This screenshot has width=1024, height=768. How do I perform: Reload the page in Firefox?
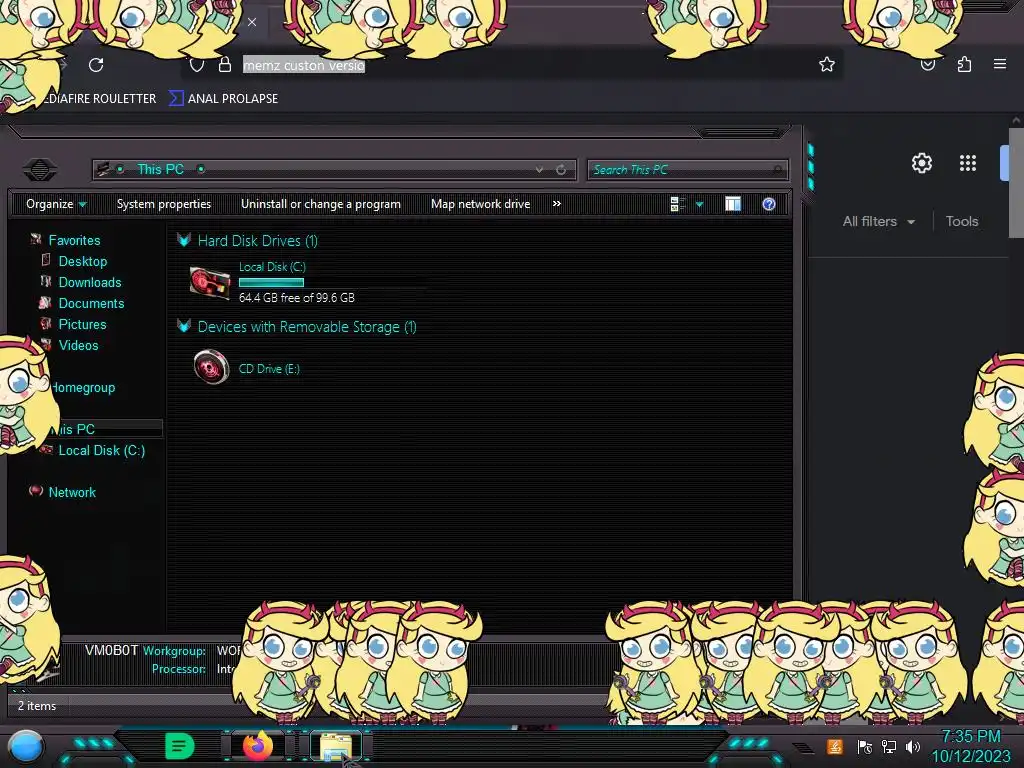click(x=96, y=65)
